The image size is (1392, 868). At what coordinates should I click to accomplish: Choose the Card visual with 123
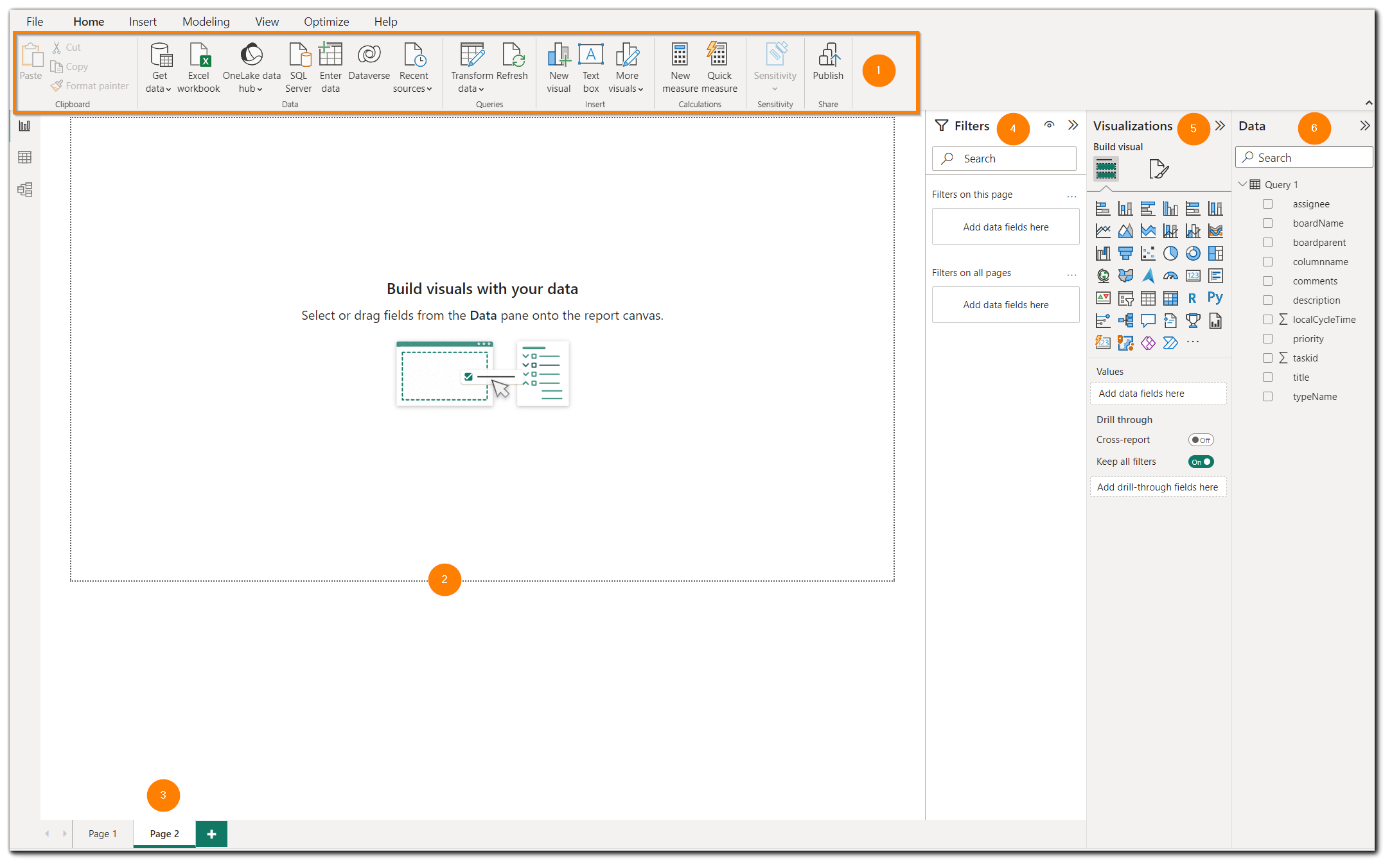pyautogui.click(x=1193, y=276)
